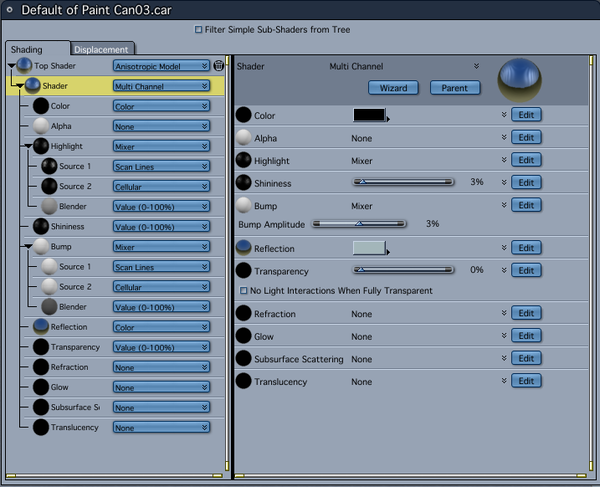Screen dimensions: 600x487
Task: Open double-chevron menu on Reflection row right panel
Action: pyautogui.click(x=504, y=248)
